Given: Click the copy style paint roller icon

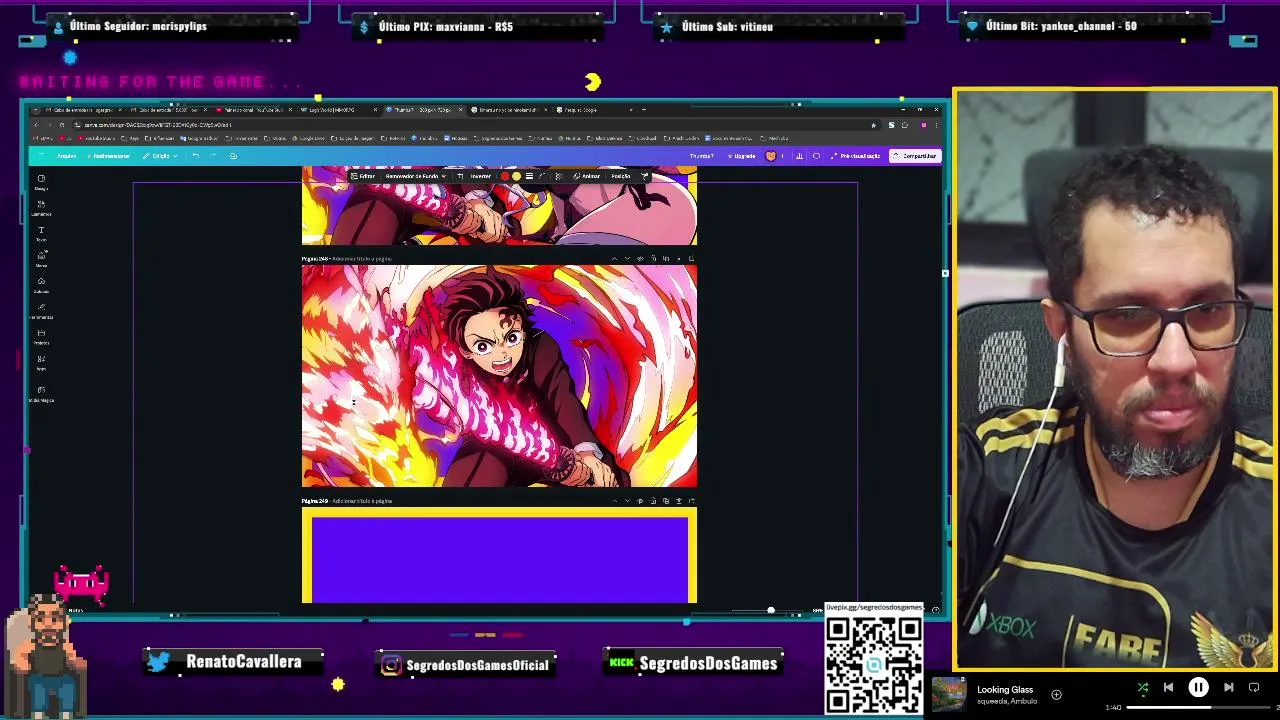Looking at the screenshot, I should (645, 176).
